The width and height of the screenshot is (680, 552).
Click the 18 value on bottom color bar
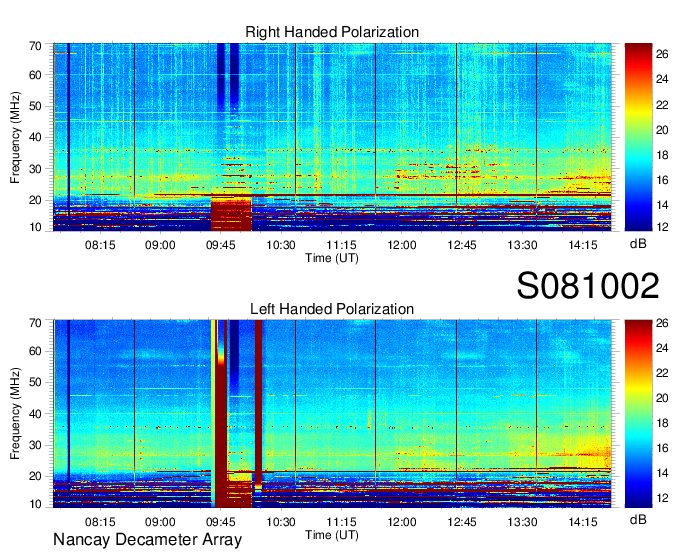pos(662,423)
